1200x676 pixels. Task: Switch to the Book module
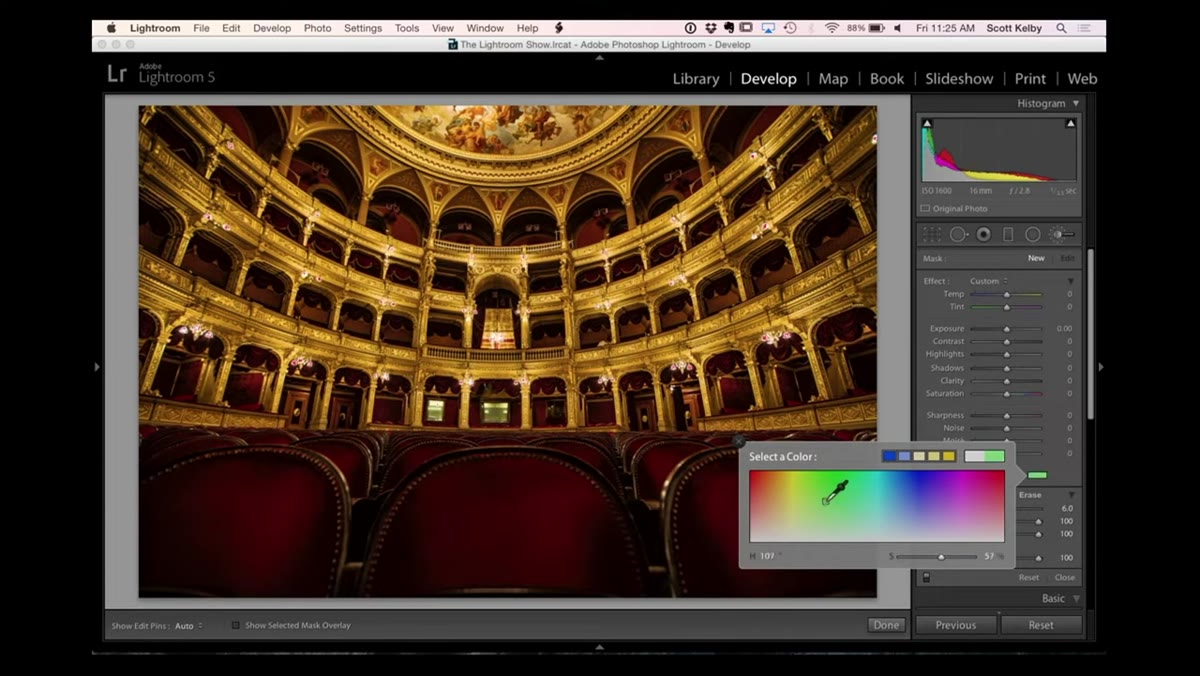[x=887, y=79]
